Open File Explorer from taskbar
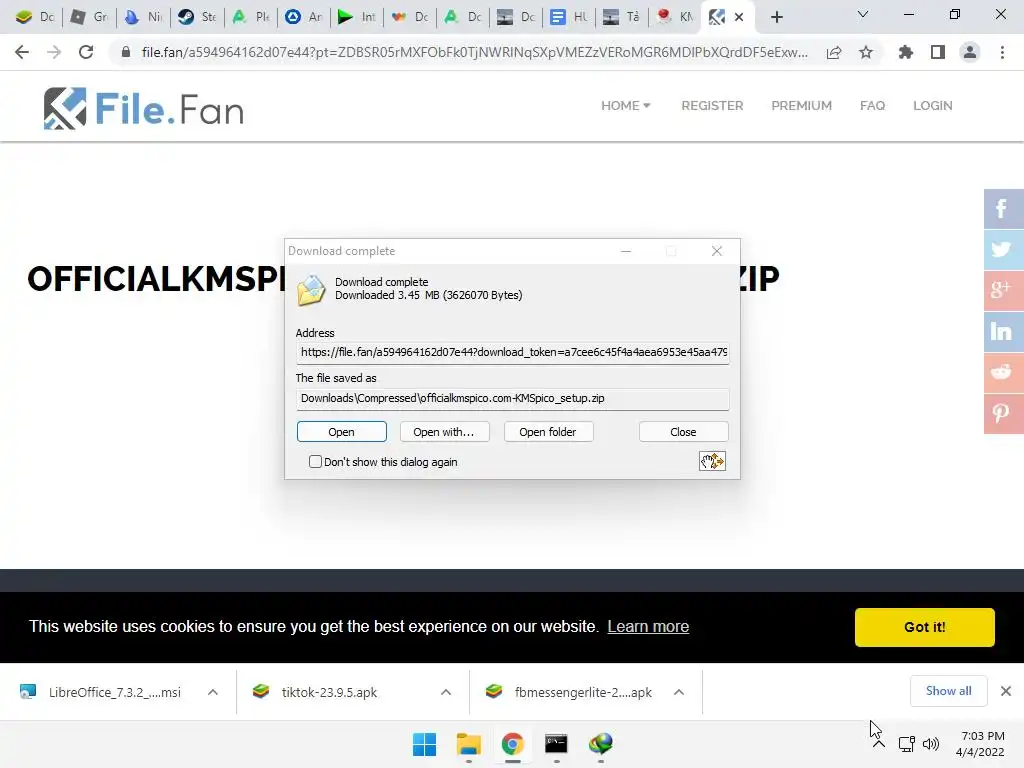The width and height of the screenshot is (1024, 768). 468,744
